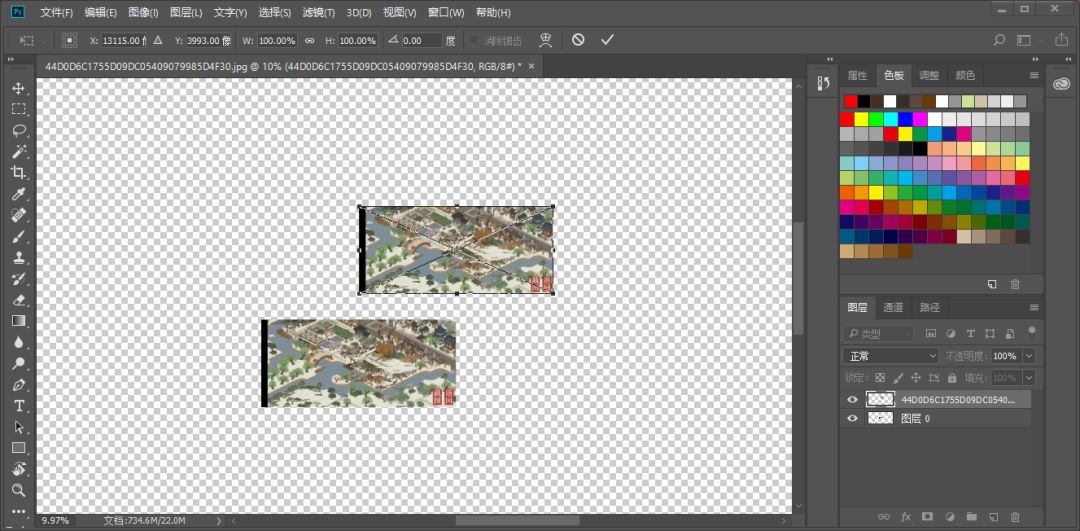The height and width of the screenshot is (531, 1080).
Task: Link layers with the chain icon
Action: [884, 517]
